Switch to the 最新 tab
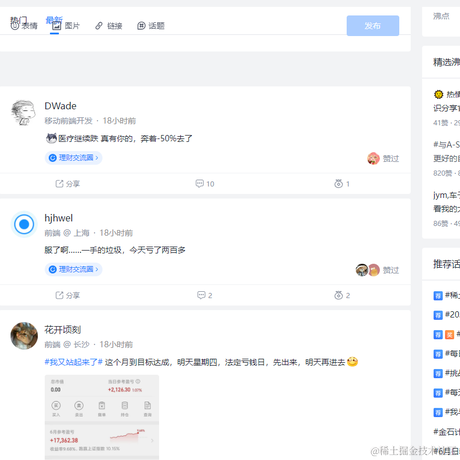 [54, 20]
